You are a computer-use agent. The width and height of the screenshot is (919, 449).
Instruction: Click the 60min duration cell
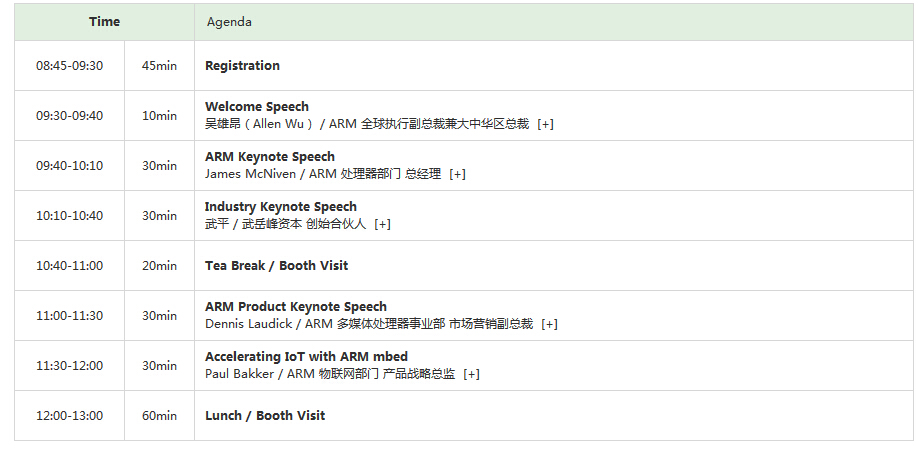tap(159, 416)
